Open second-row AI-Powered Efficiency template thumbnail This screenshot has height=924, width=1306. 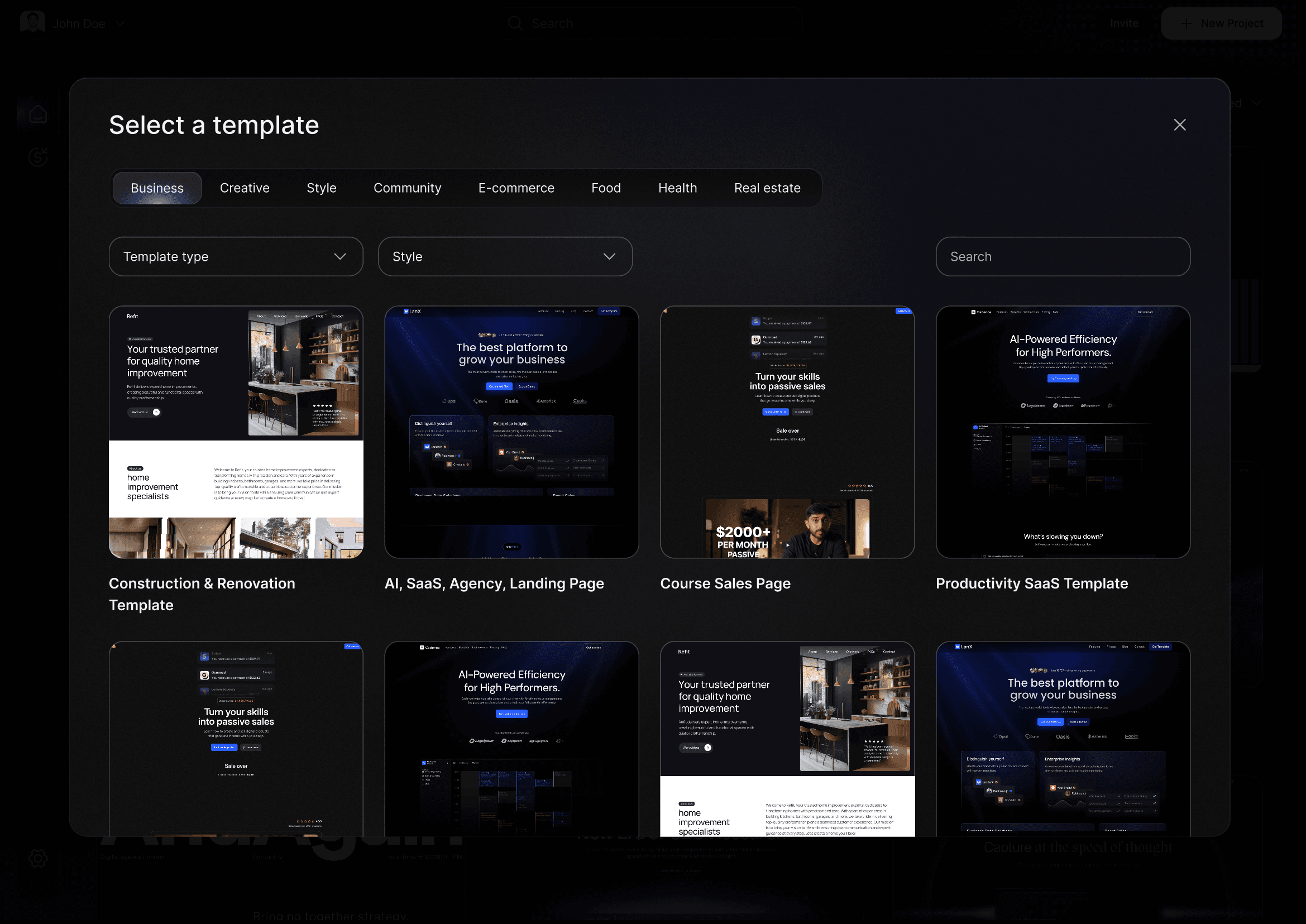coord(511,739)
